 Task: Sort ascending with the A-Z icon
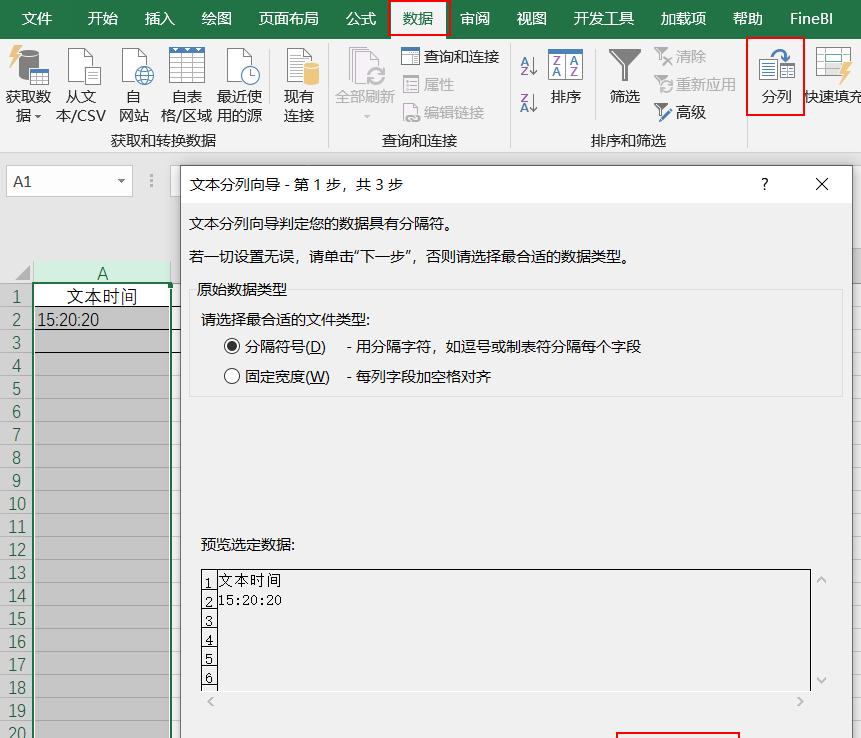click(x=528, y=65)
